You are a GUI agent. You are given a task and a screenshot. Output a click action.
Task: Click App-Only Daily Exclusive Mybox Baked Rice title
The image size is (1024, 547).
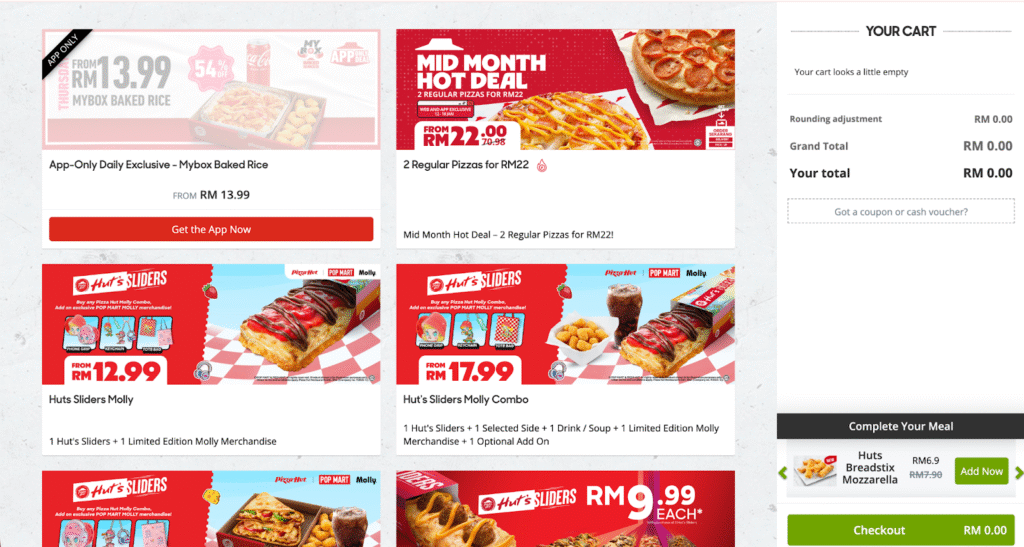pos(159,165)
